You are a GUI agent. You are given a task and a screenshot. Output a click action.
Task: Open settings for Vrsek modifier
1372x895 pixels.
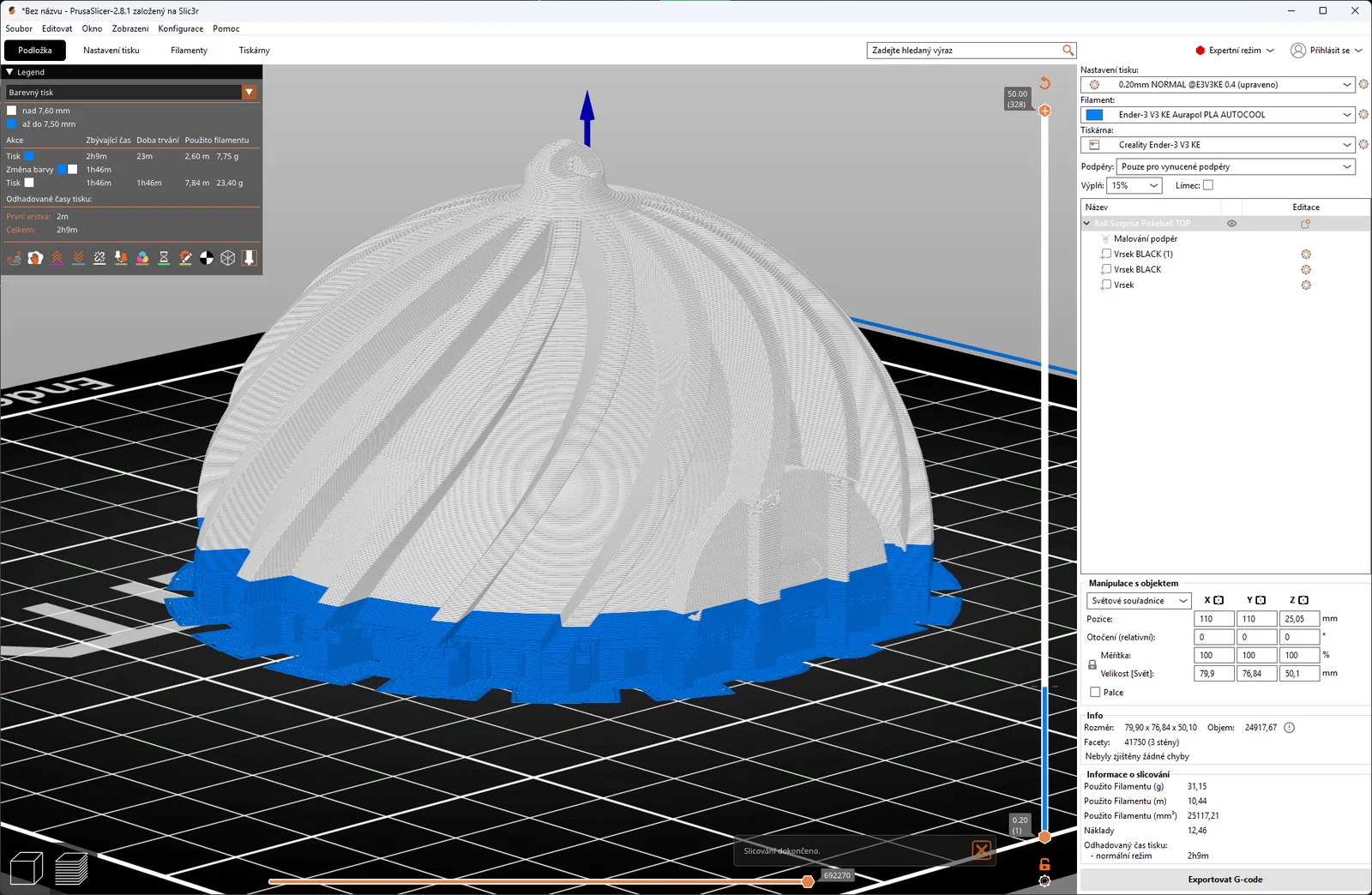(1306, 285)
